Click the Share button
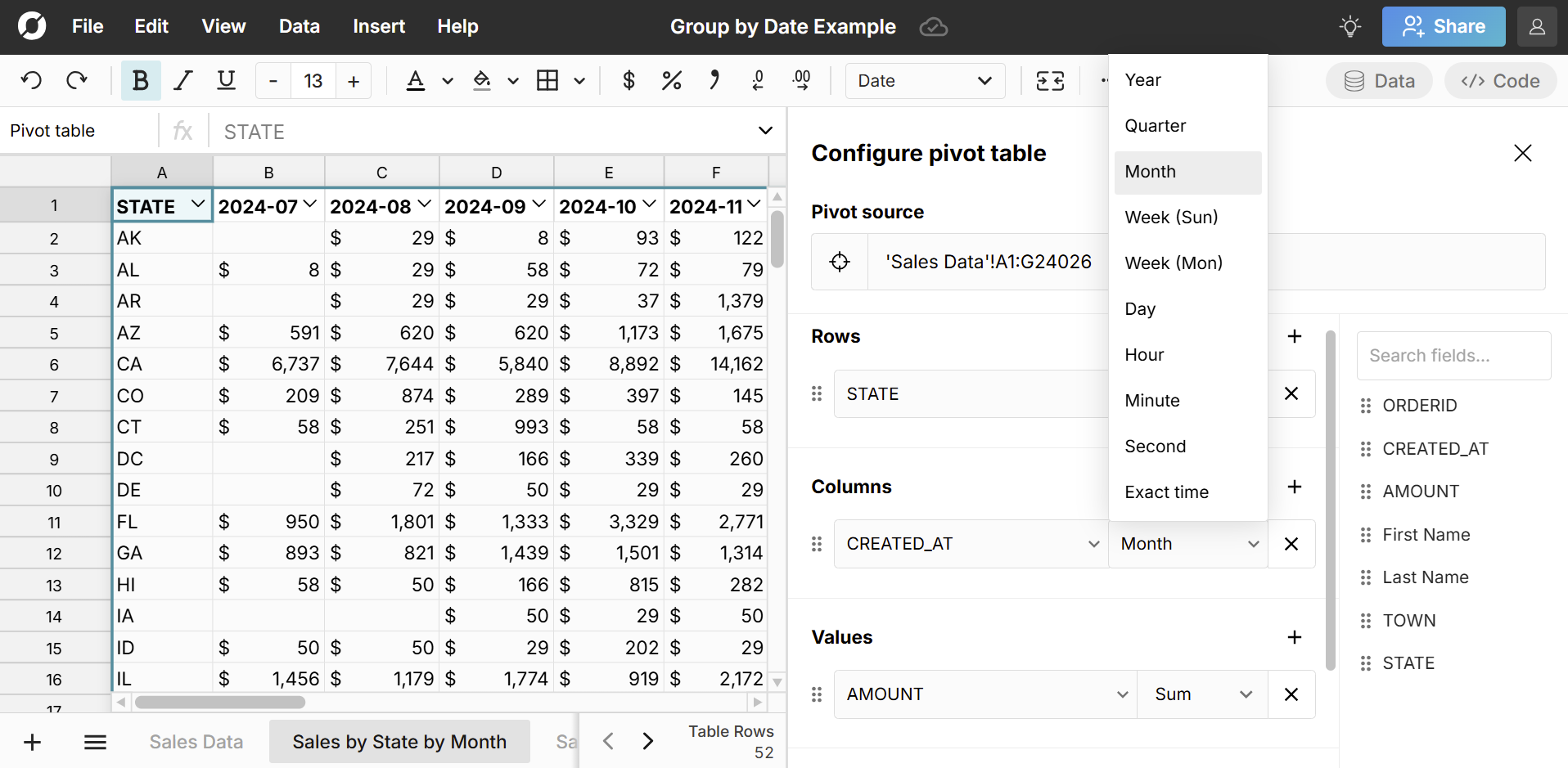 click(1443, 26)
